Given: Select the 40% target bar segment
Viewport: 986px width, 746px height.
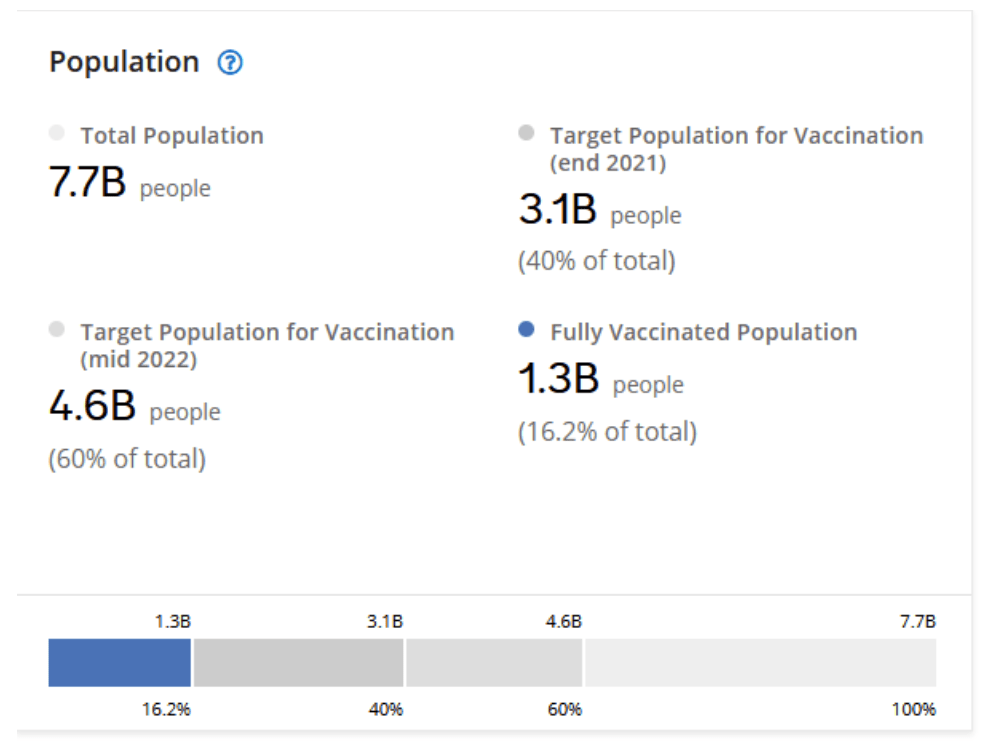Looking at the screenshot, I should pos(298,663).
